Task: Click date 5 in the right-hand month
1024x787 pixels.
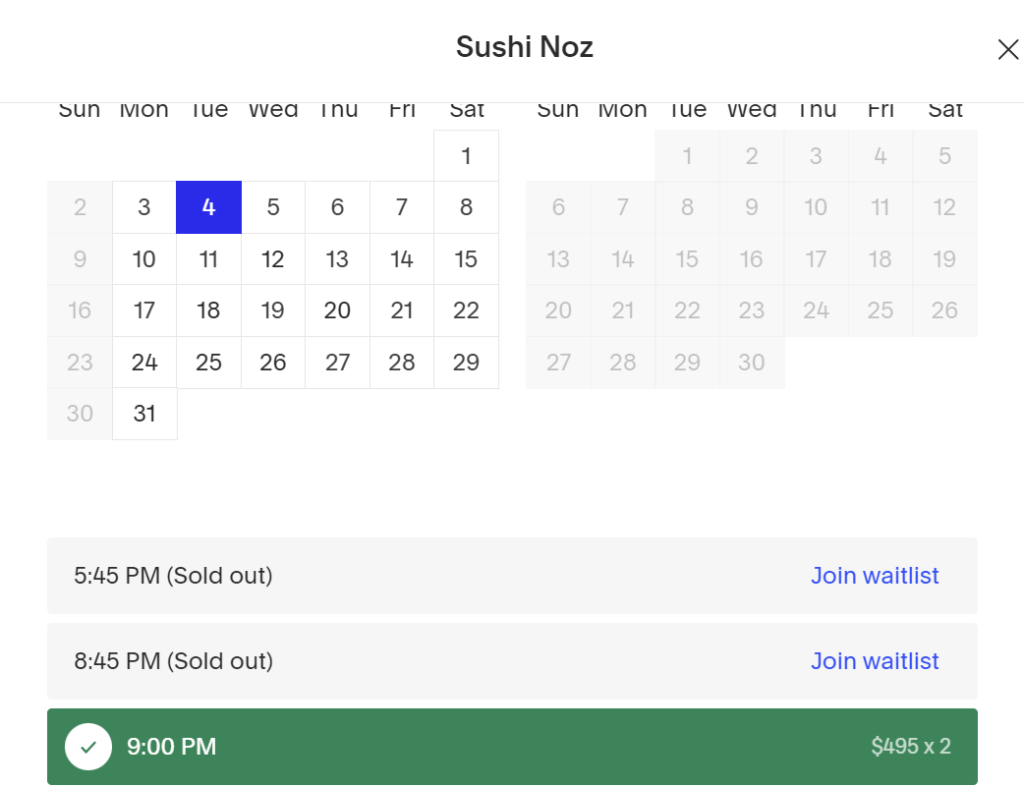Action: click(945, 156)
